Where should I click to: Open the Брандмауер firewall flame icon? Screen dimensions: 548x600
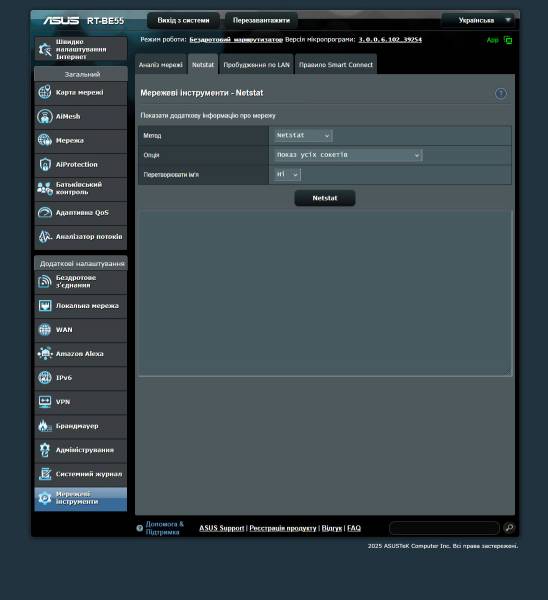(45, 426)
